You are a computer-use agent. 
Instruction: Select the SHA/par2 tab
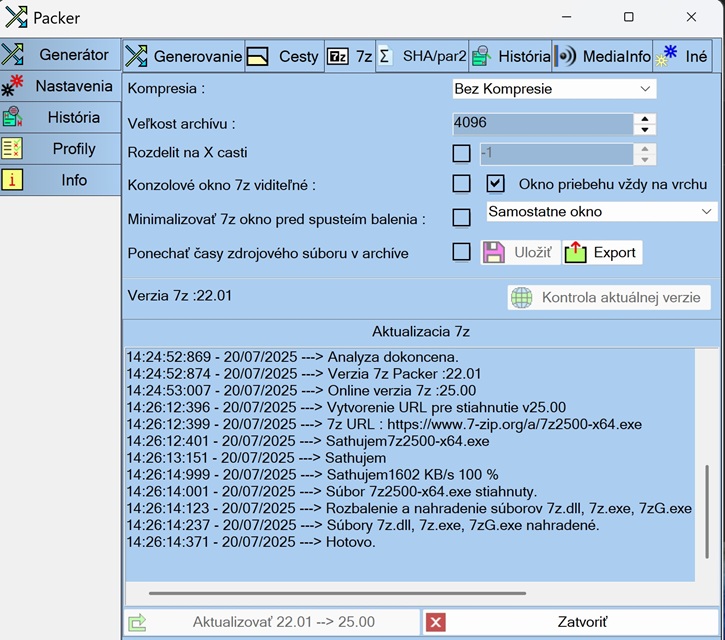[422, 56]
